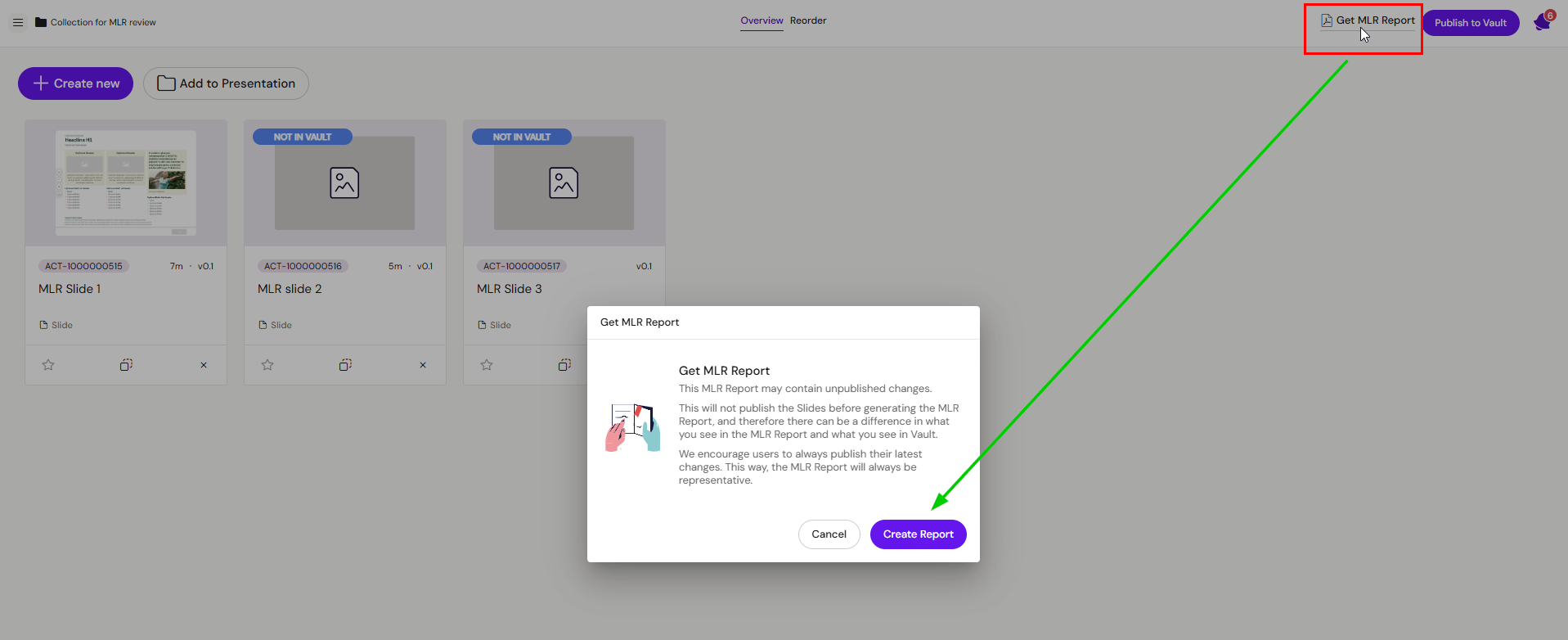This screenshot has height=640, width=1568.
Task: Open the hamburger menu at top left
Action: click(18, 22)
